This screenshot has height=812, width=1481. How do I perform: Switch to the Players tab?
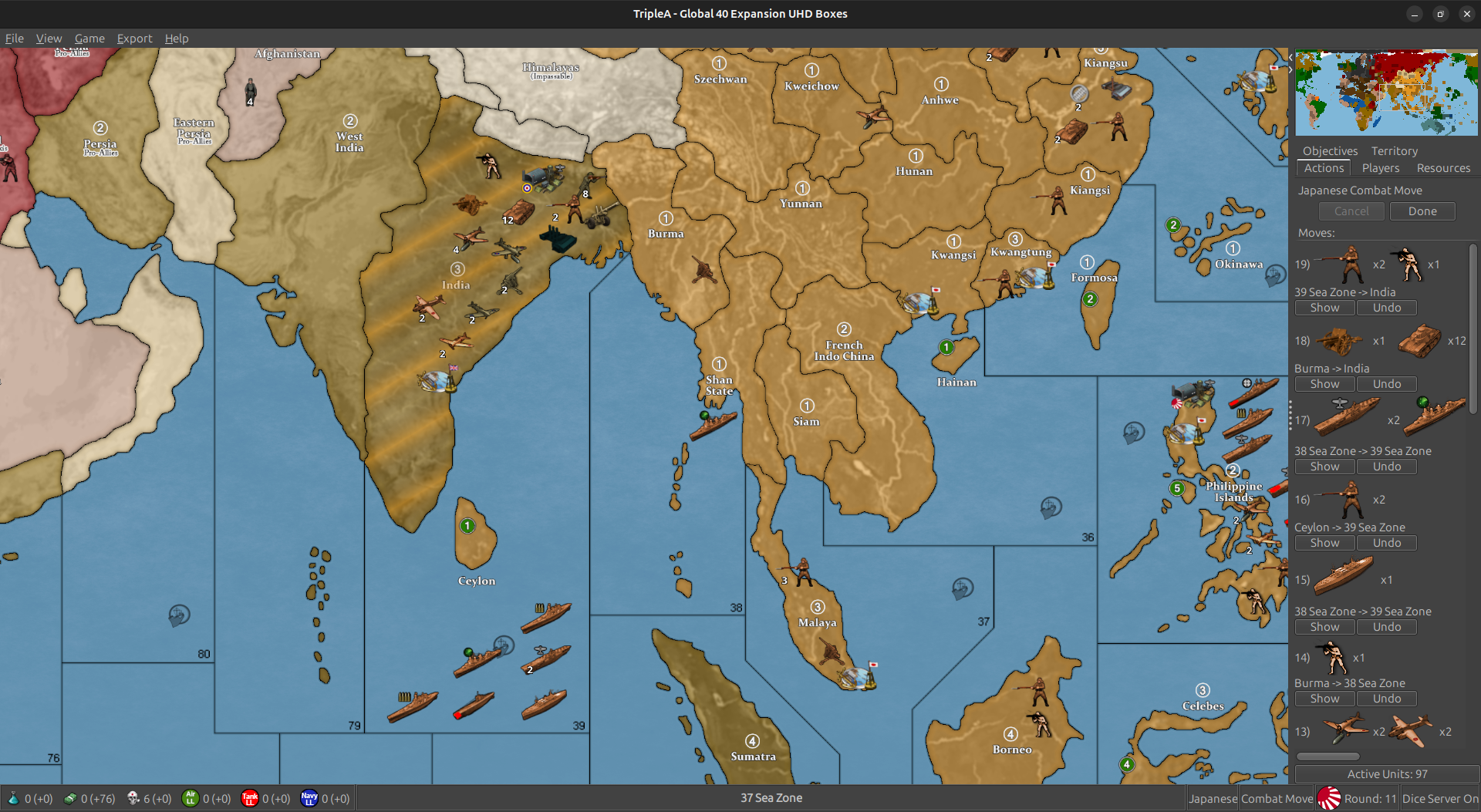(x=1380, y=168)
